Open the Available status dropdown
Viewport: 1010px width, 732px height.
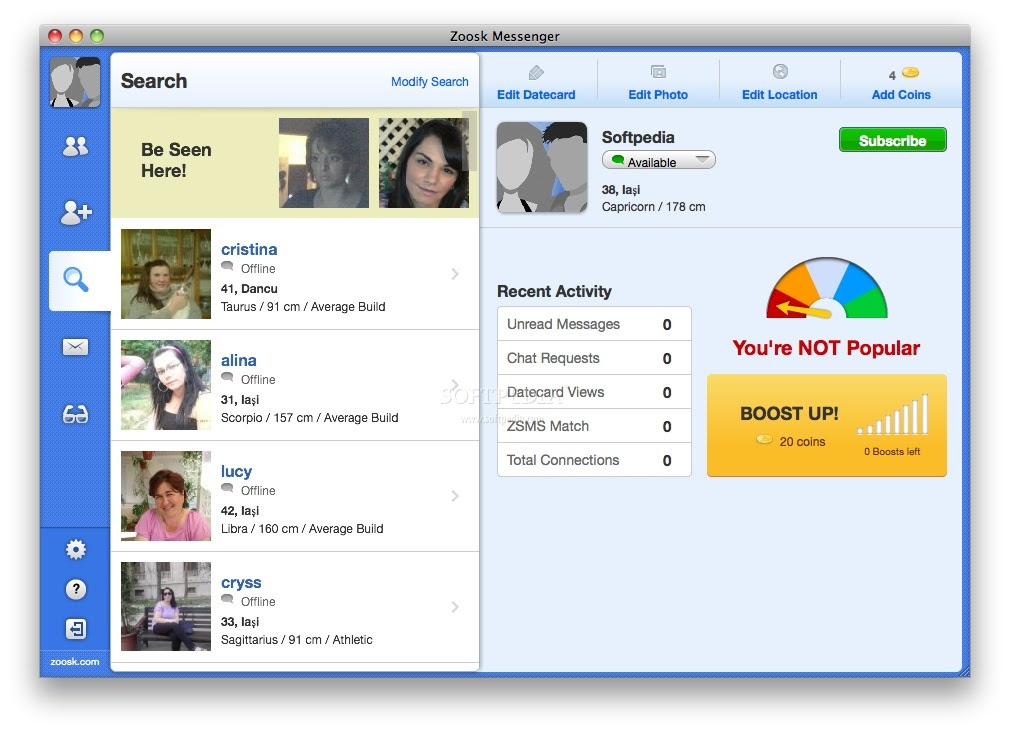point(658,160)
